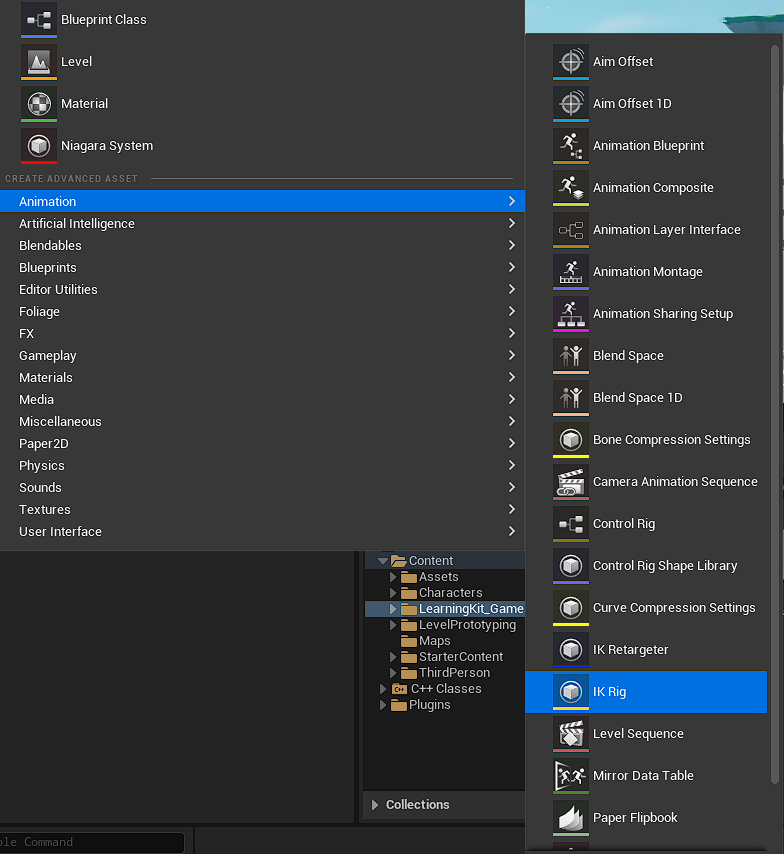This screenshot has width=784, height=854.
Task: Click the Aim Offset icon
Action: click(570, 62)
